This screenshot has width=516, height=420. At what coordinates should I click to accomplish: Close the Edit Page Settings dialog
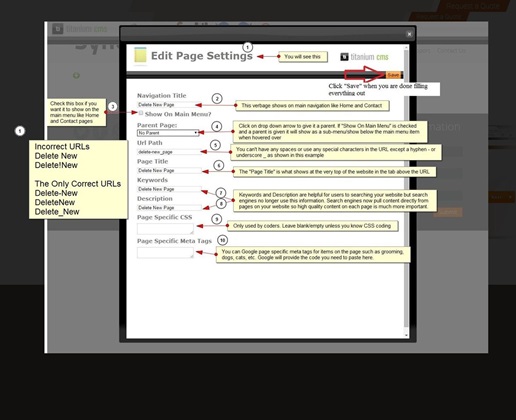tap(409, 34)
